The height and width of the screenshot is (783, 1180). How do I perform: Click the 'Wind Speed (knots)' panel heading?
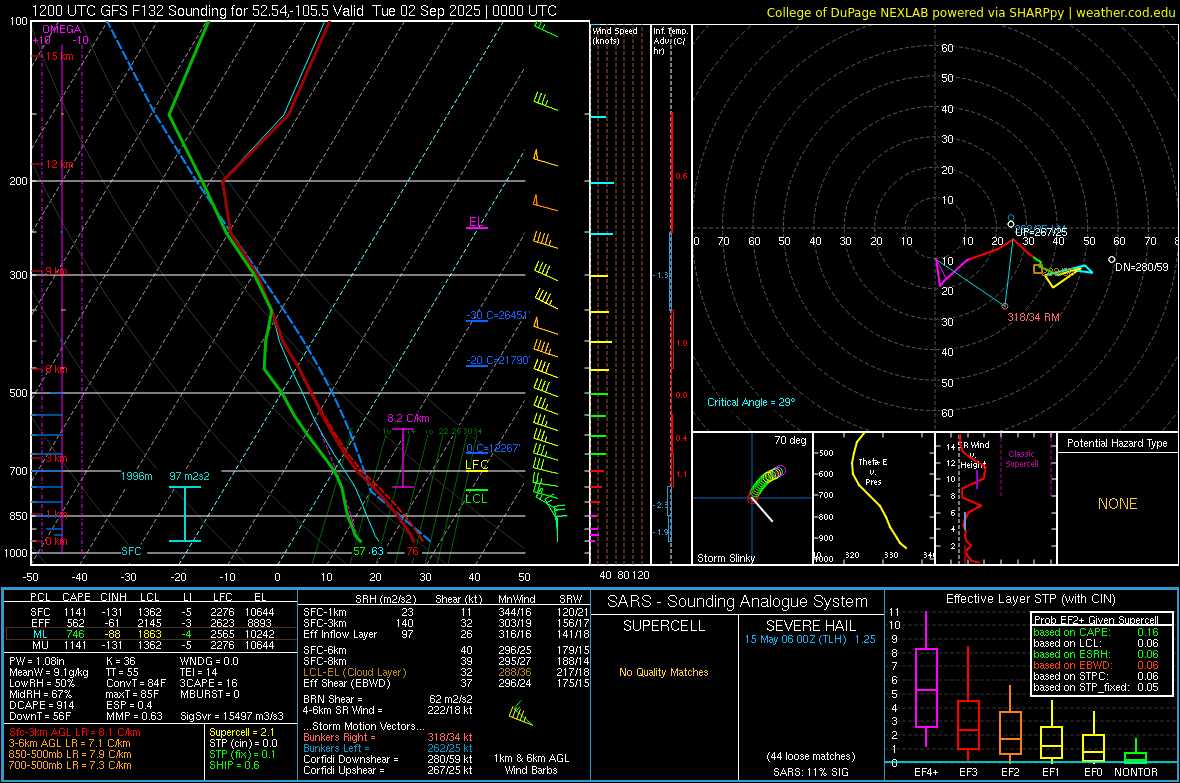614,35
